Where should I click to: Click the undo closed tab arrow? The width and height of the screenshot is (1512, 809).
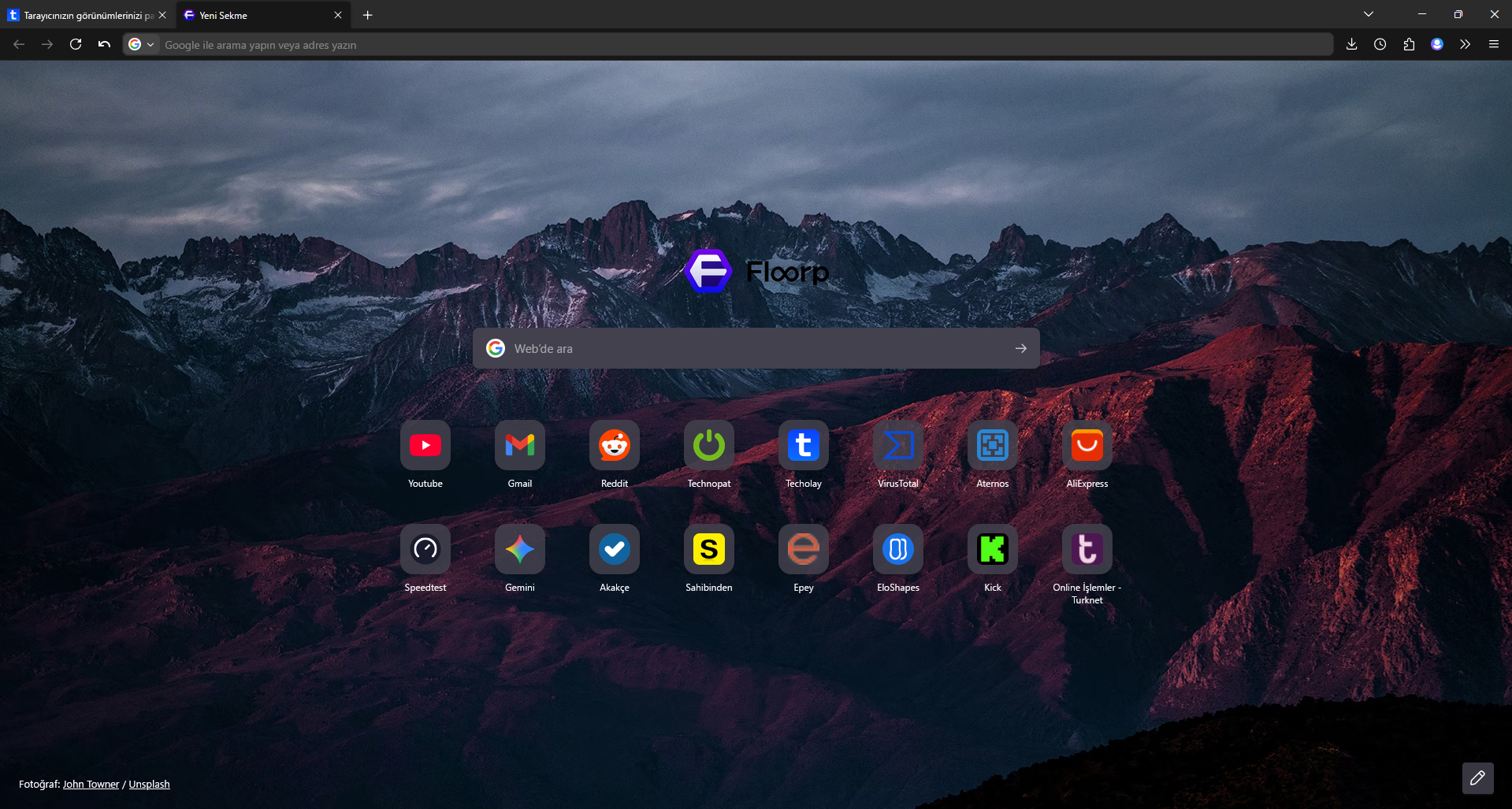[104, 44]
